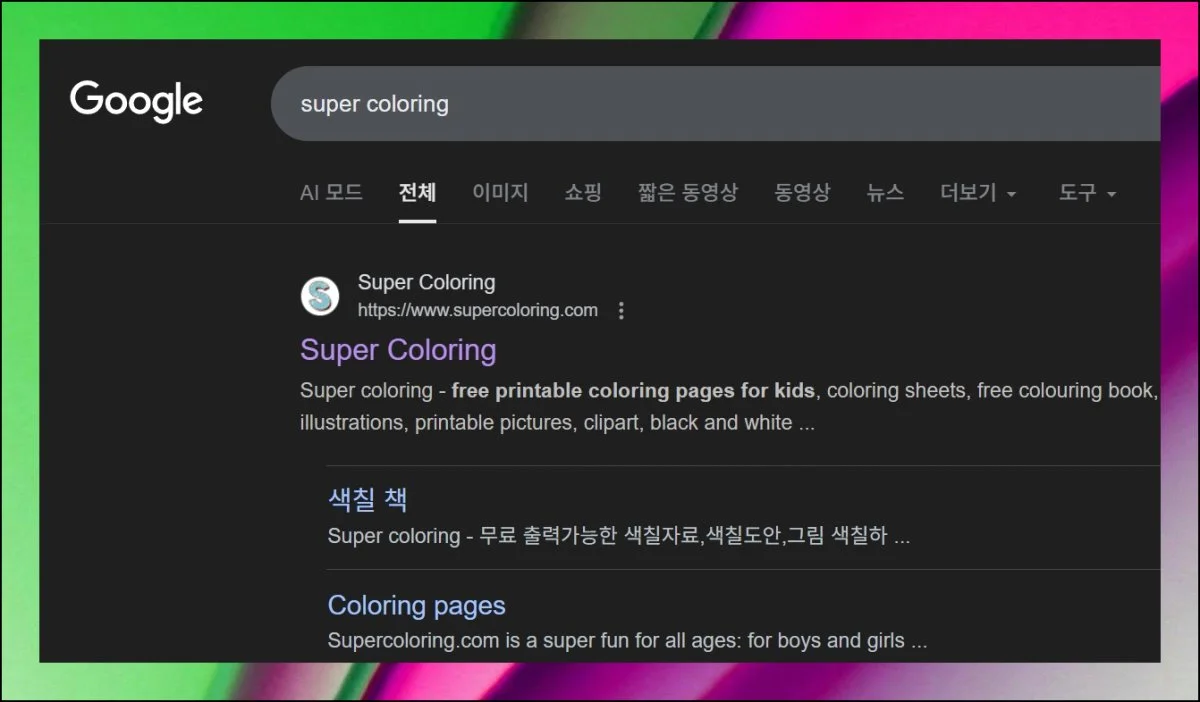The width and height of the screenshot is (1200, 702).
Task: Click the Coloring pages description snippet
Action: point(627,641)
